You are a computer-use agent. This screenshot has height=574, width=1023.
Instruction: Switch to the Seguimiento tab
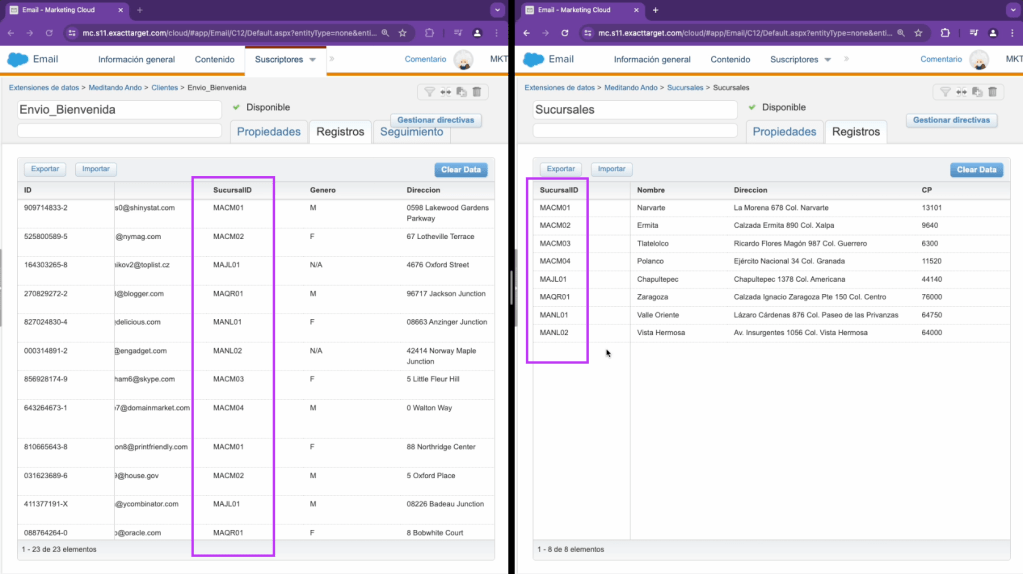[x=412, y=132]
